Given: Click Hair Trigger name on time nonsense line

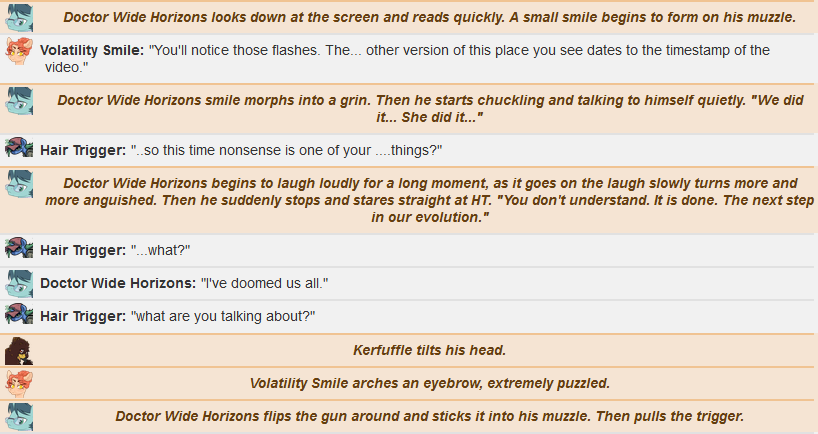Looking at the screenshot, I should point(83,150).
